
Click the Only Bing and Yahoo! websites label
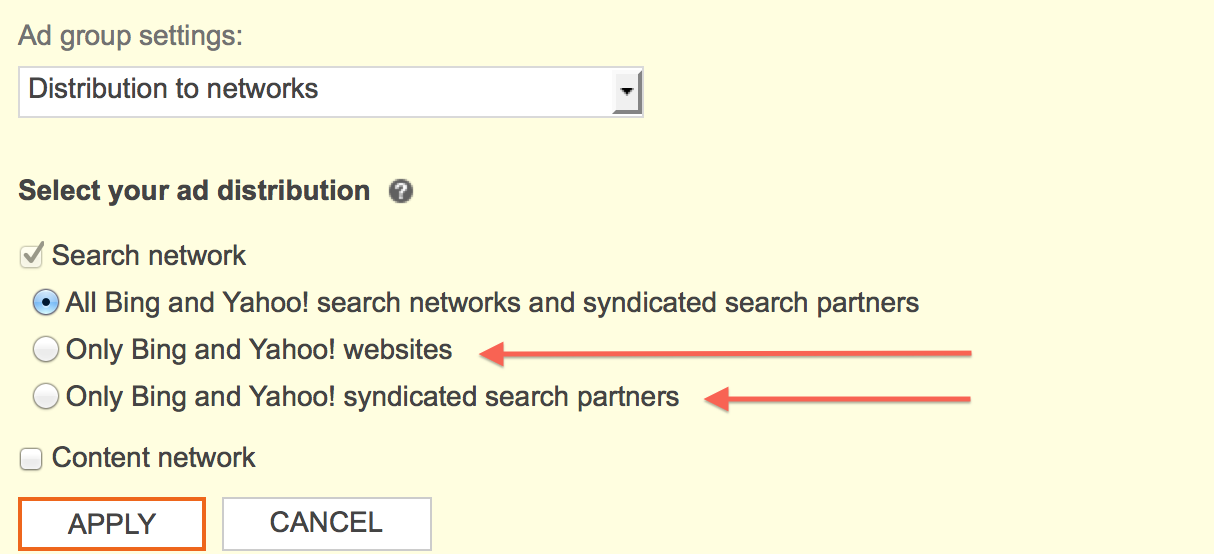[x=259, y=350]
